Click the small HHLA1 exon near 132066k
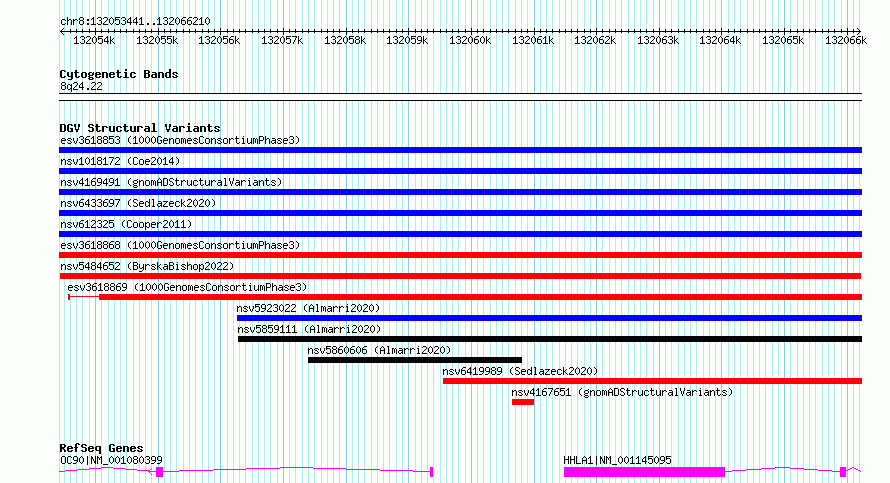 [843, 472]
